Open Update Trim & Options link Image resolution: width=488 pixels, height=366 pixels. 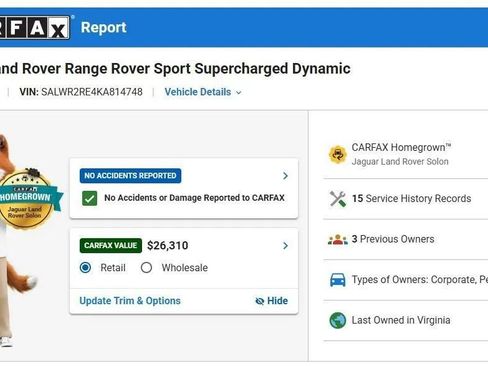pyautogui.click(x=130, y=301)
